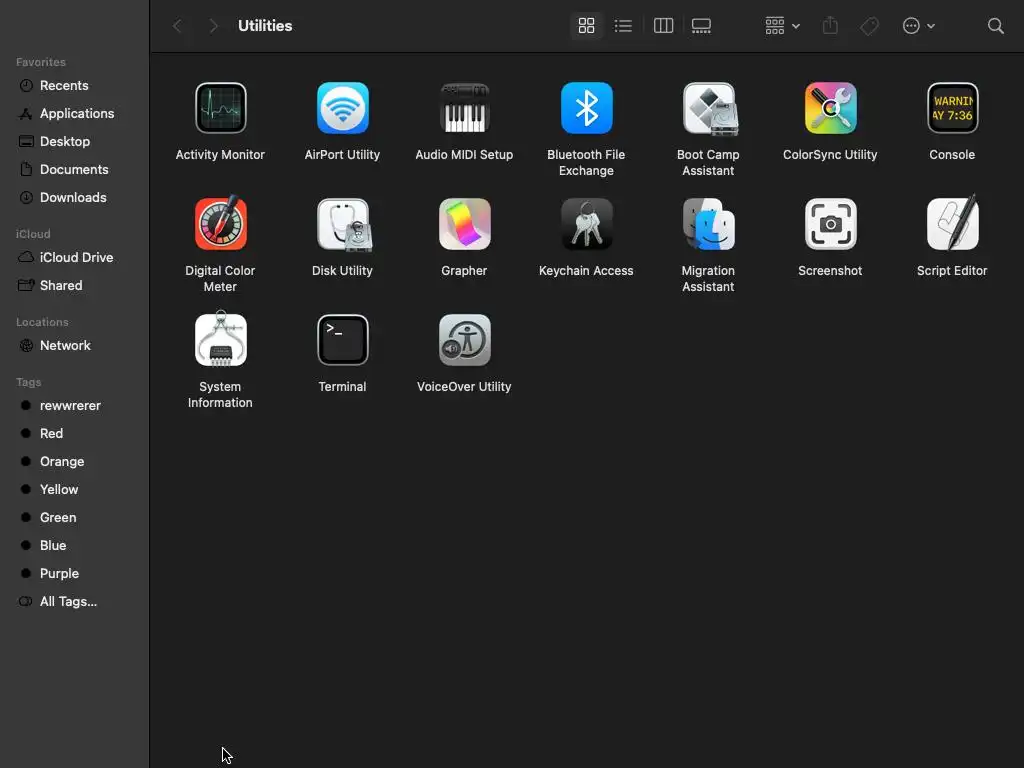
Task: Open the group-by dropdown
Action: pyautogui.click(x=782, y=26)
